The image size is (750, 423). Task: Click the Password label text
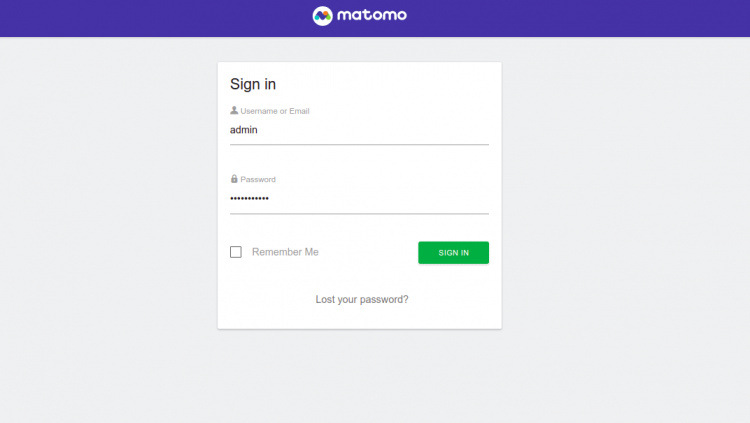(x=258, y=180)
